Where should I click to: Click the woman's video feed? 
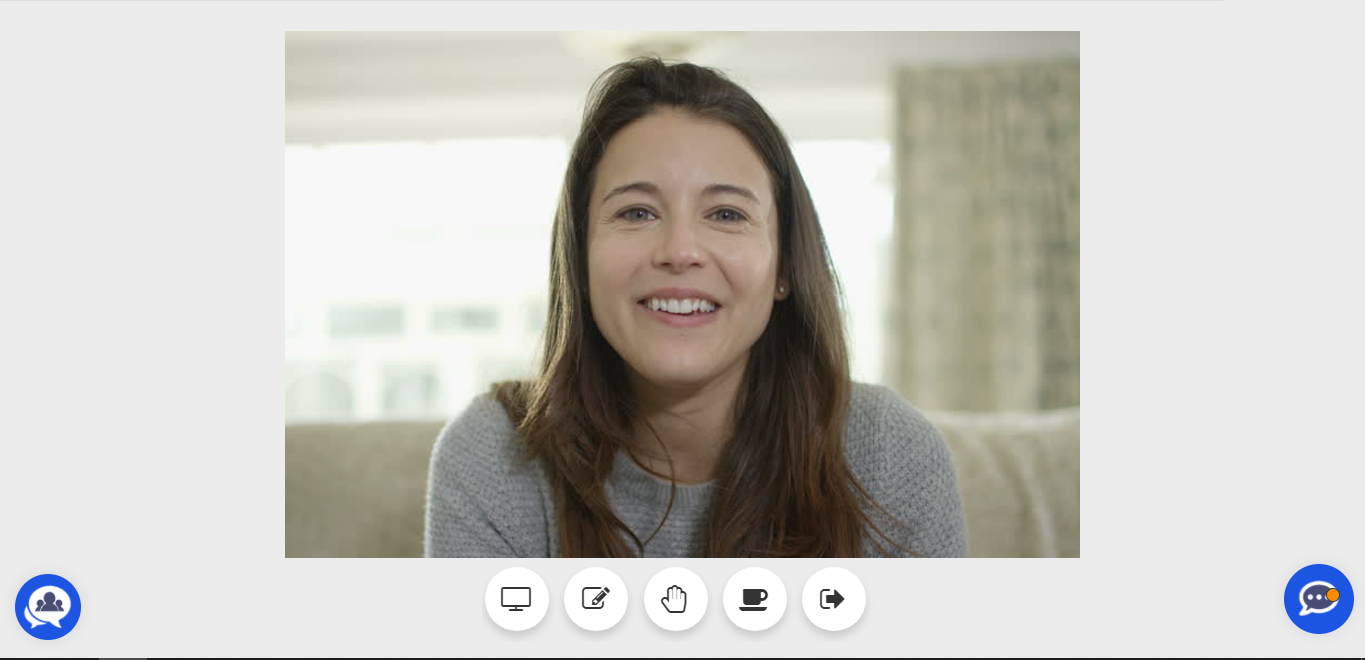click(682, 294)
